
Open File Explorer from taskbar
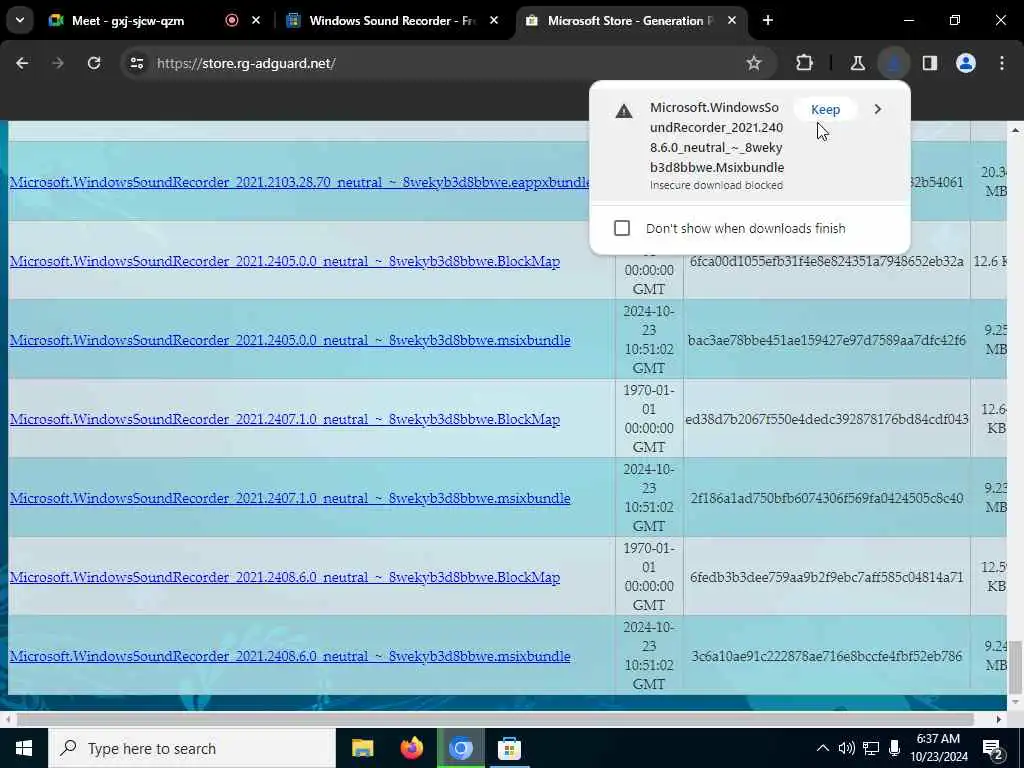362,748
